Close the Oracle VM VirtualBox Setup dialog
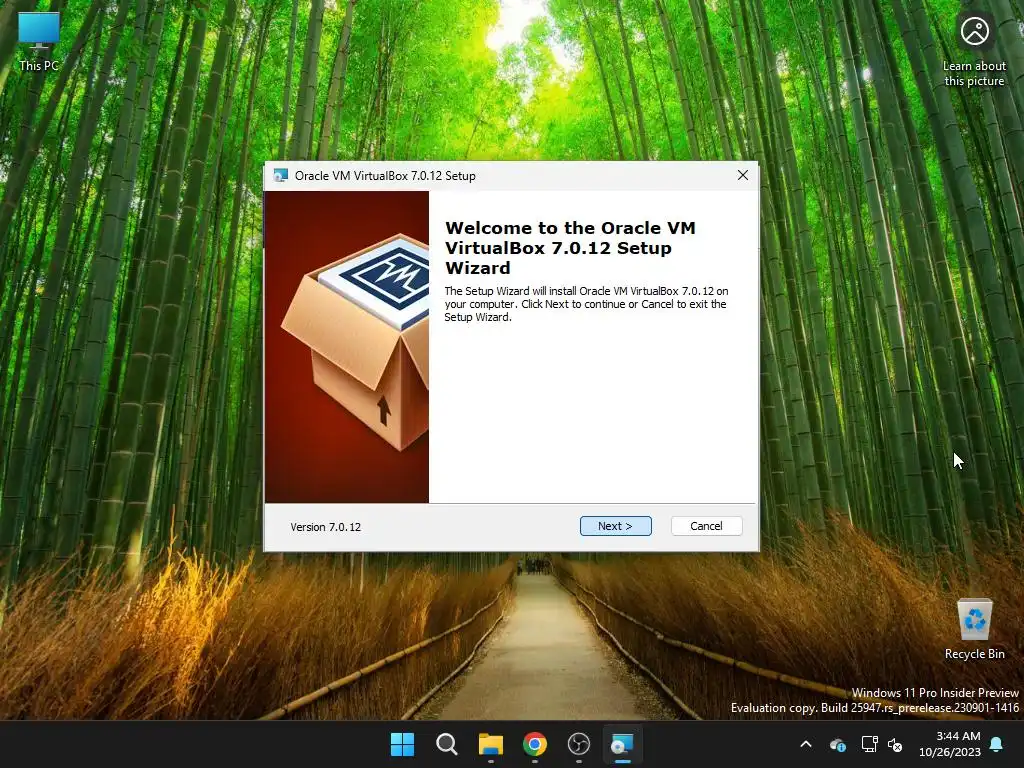The image size is (1024, 768). [x=743, y=175]
